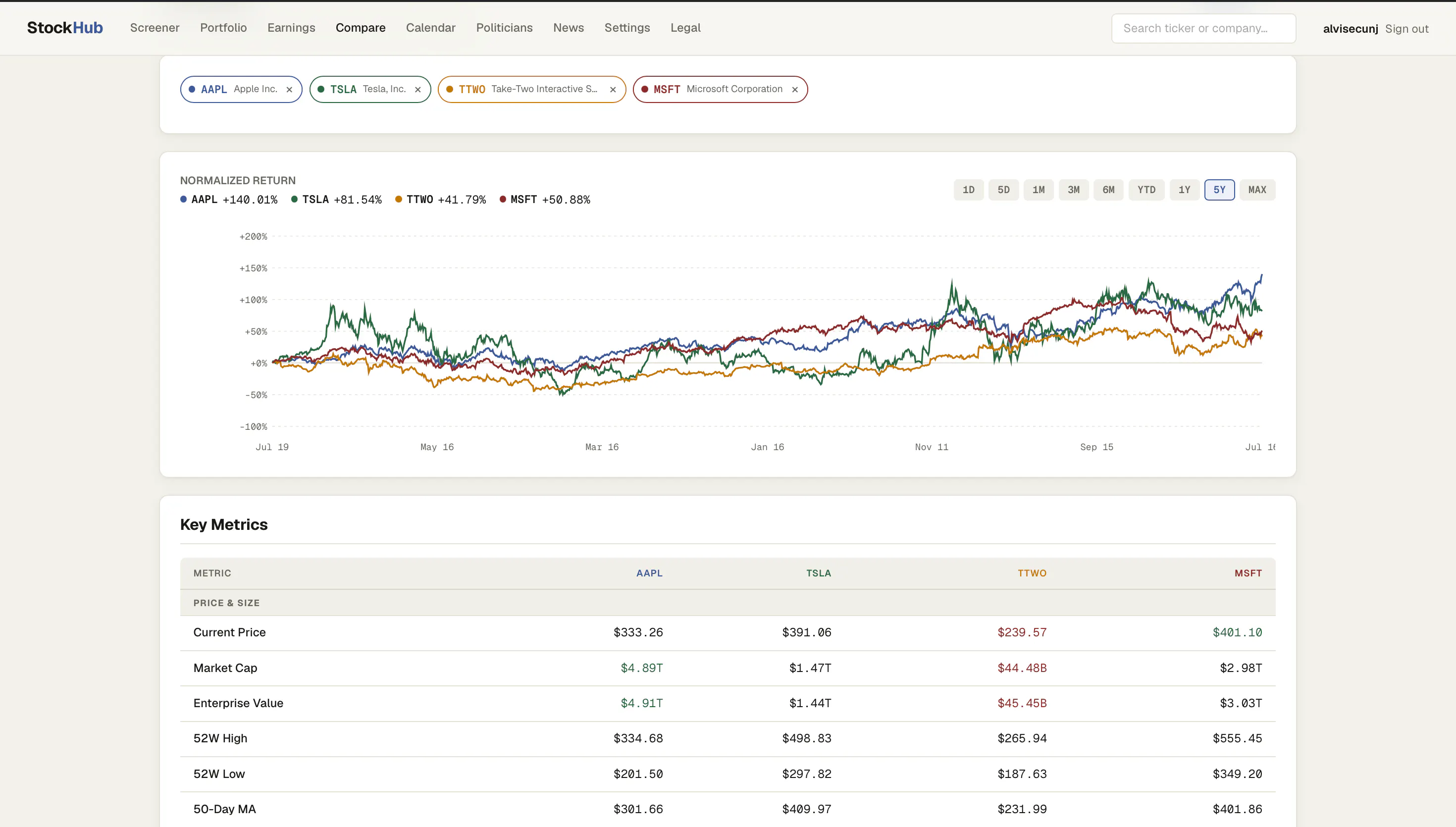Click the alvisecunj username

tap(1351, 29)
